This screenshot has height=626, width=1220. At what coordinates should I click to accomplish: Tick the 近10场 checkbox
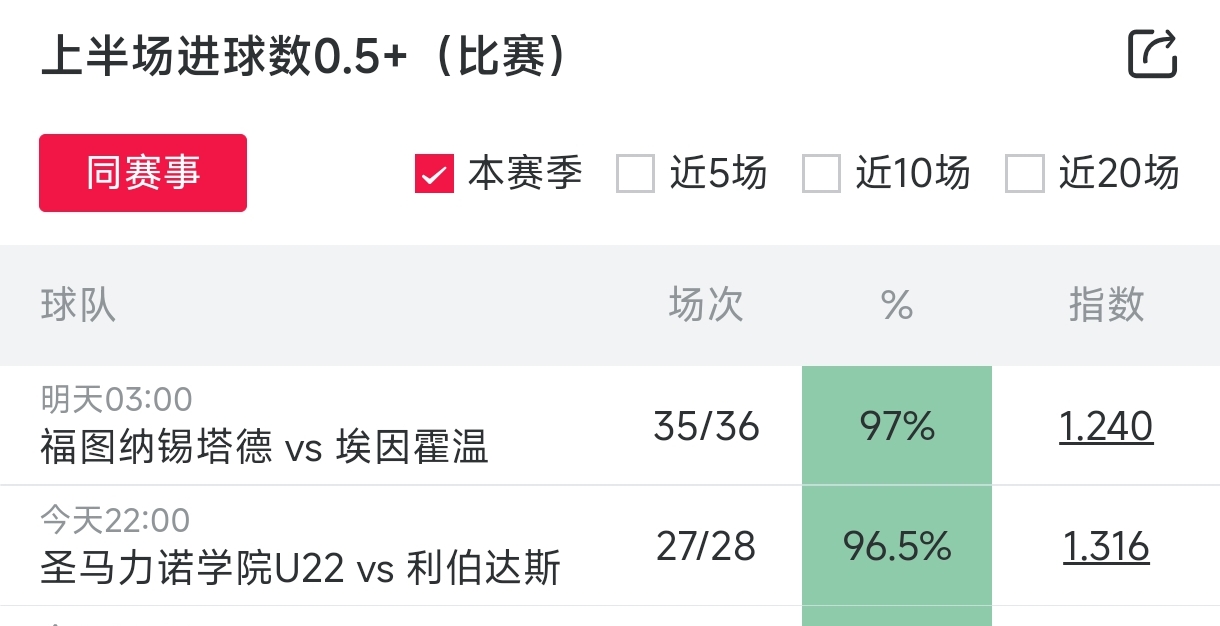pyautogui.click(x=821, y=174)
